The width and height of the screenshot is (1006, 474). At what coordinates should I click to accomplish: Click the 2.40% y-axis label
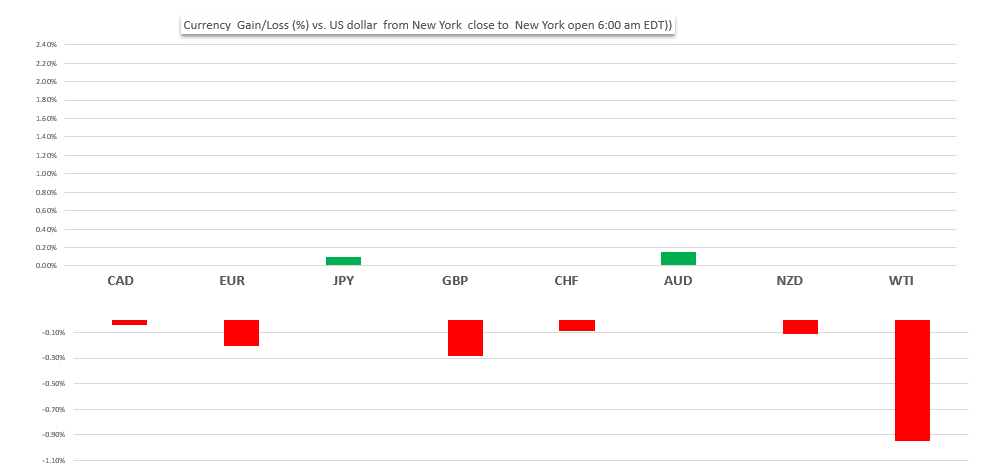(46, 45)
